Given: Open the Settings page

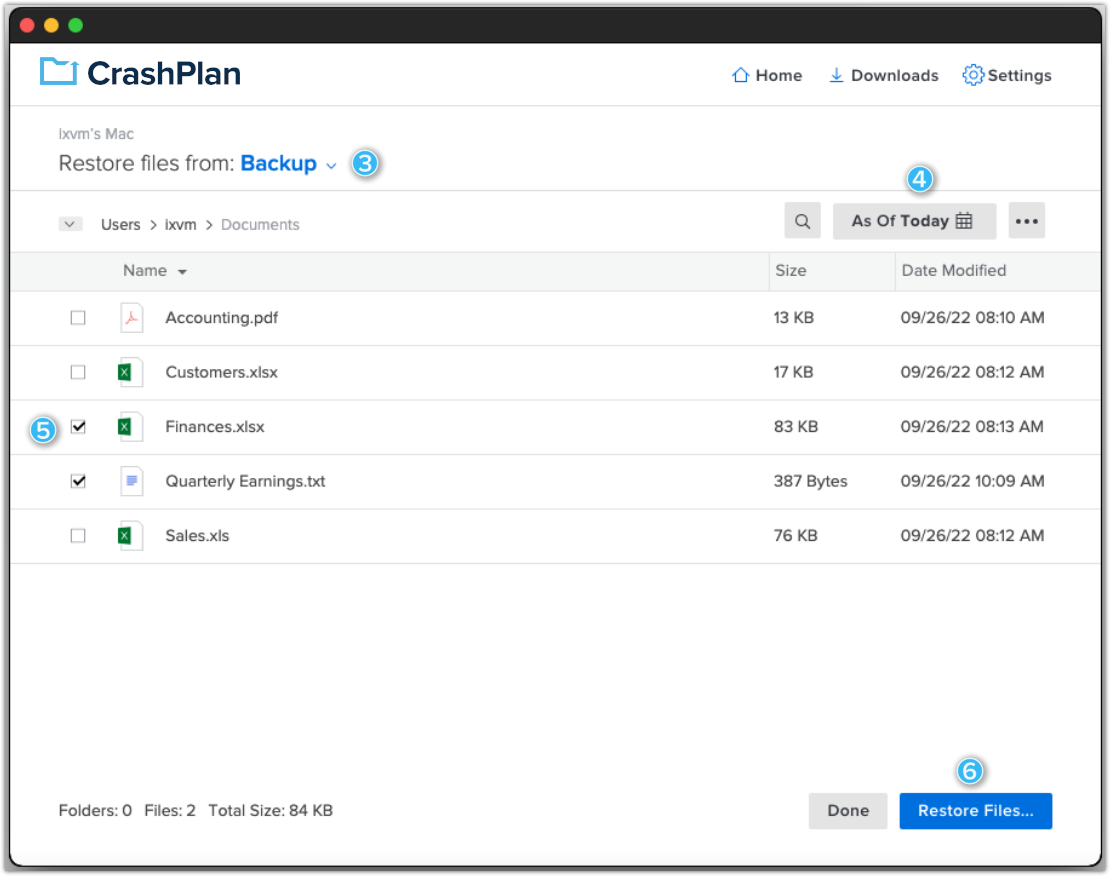Looking at the screenshot, I should [1007, 75].
